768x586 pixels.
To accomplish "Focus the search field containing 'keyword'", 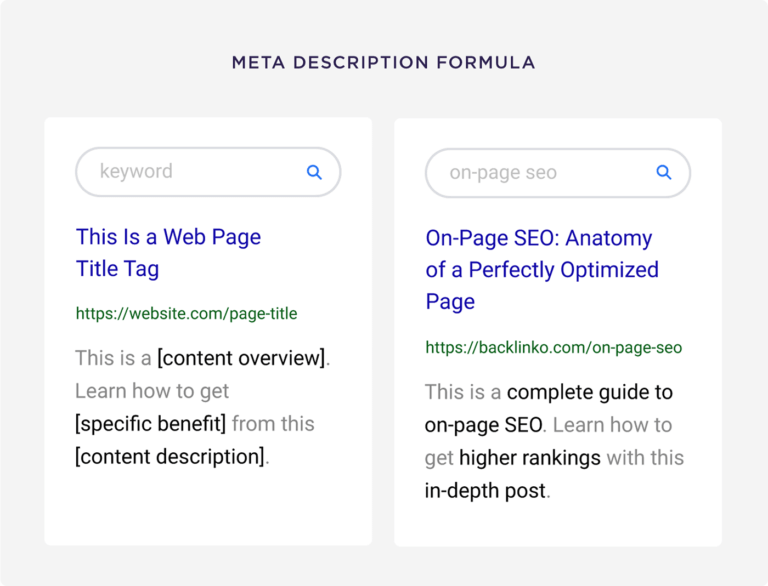I will click(190, 172).
